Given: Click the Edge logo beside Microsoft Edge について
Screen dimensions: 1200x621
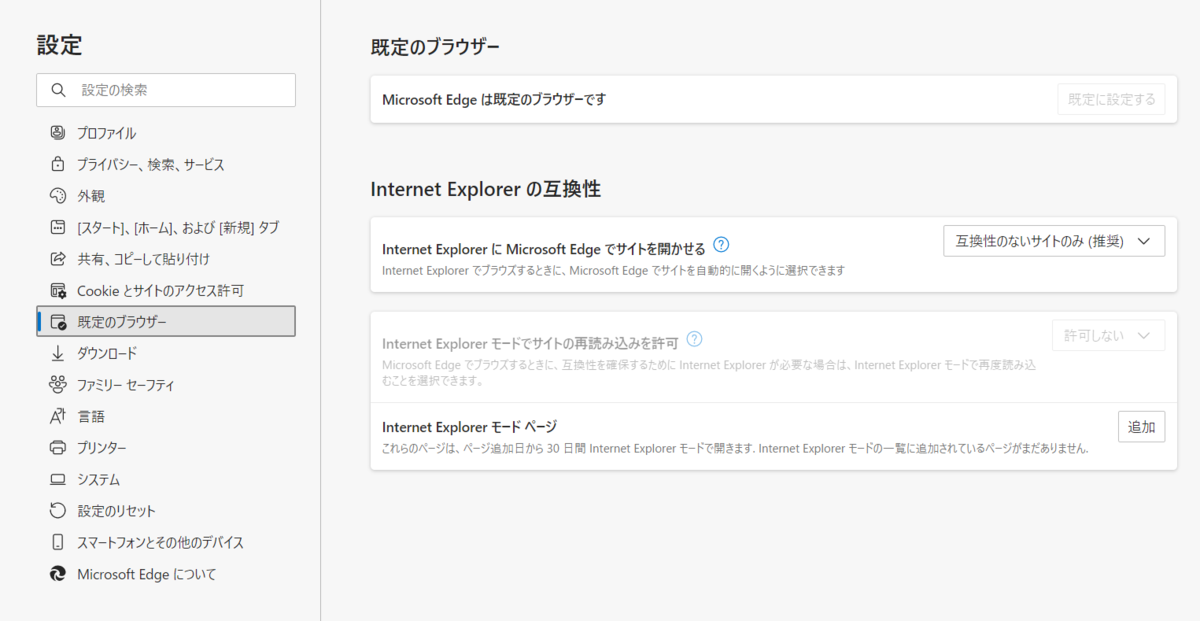Looking at the screenshot, I should 57,574.
